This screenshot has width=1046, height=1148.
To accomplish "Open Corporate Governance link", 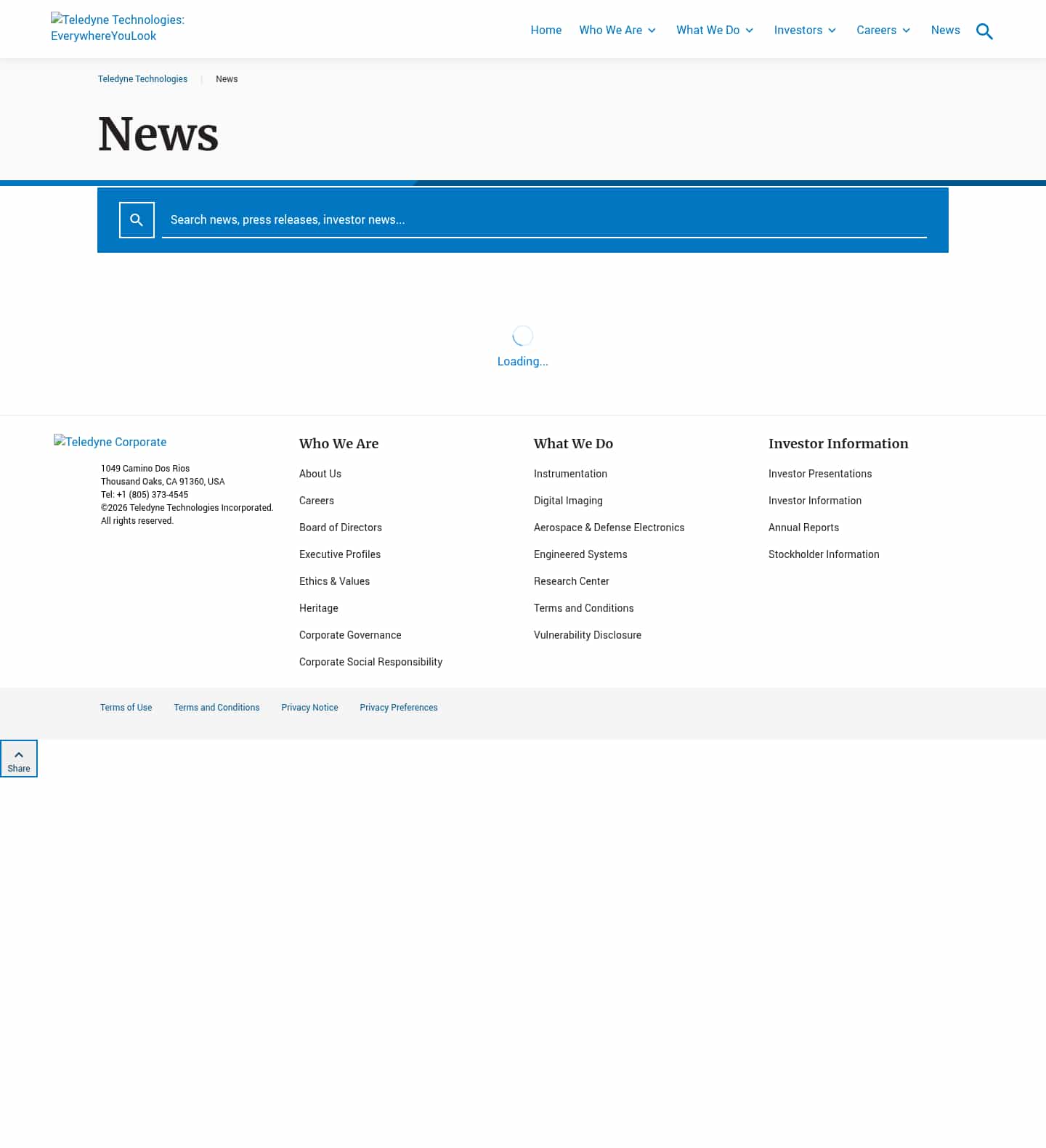I will (x=350, y=635).
